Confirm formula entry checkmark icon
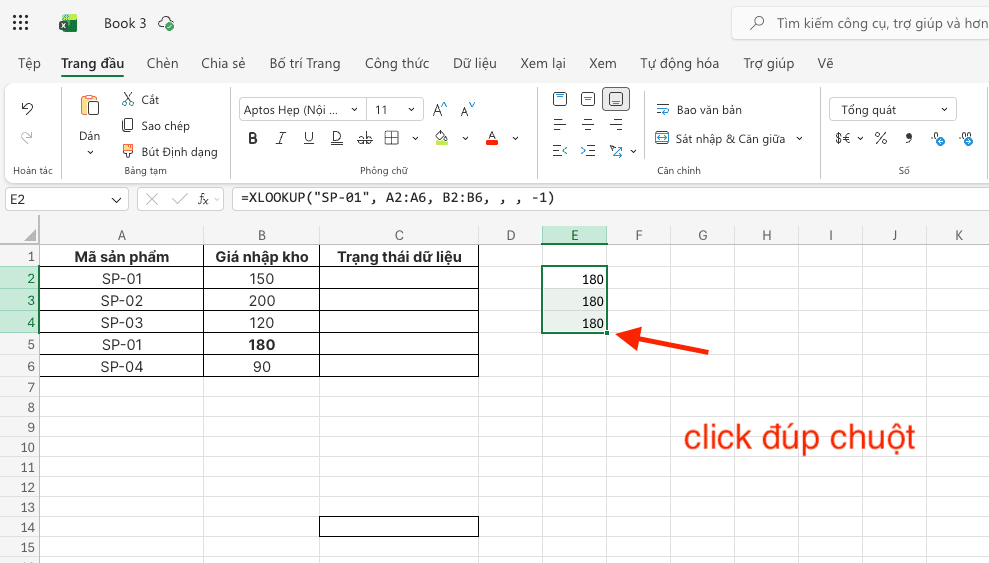Image resolution: width=989 pixels, height=563 pixels. (x=179, y=199)
